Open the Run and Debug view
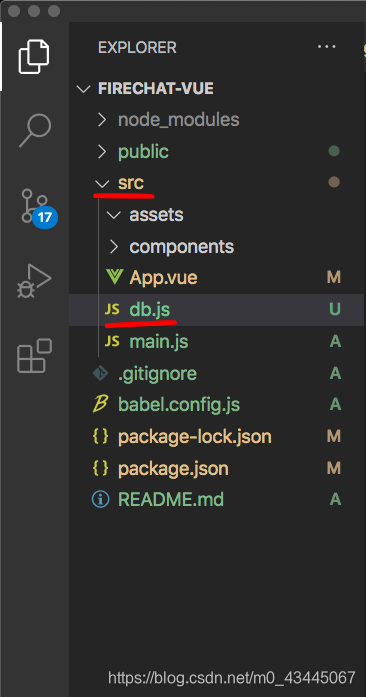366x697 pixels. 34,281
